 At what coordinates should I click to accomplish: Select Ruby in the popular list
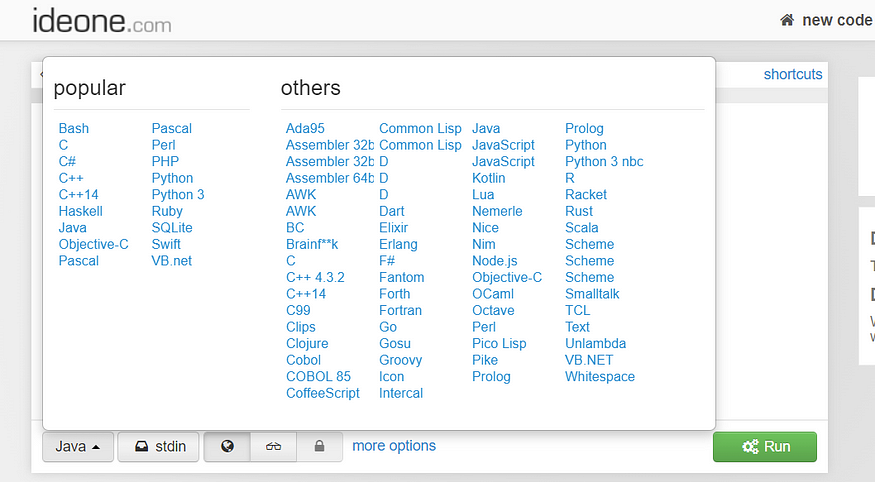(167, 211)
